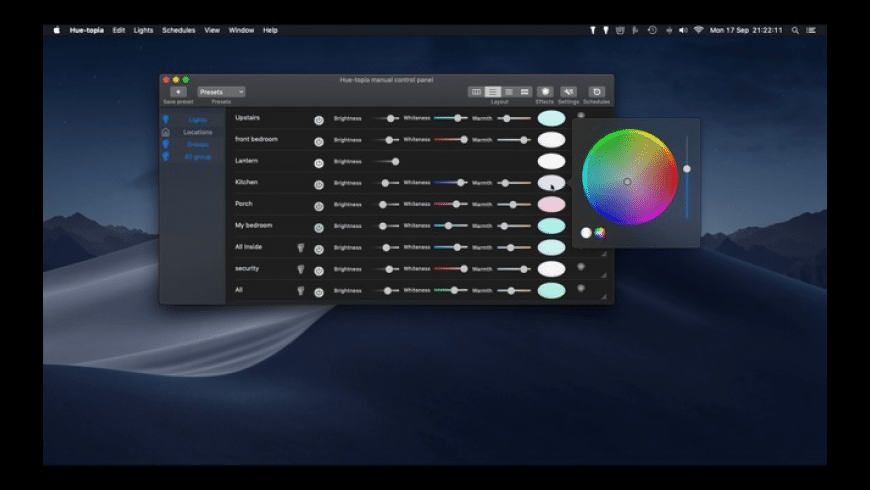Open the Kitchen color swatch
Viewport: 870px width, 490px height.
[x=552, y=183]
